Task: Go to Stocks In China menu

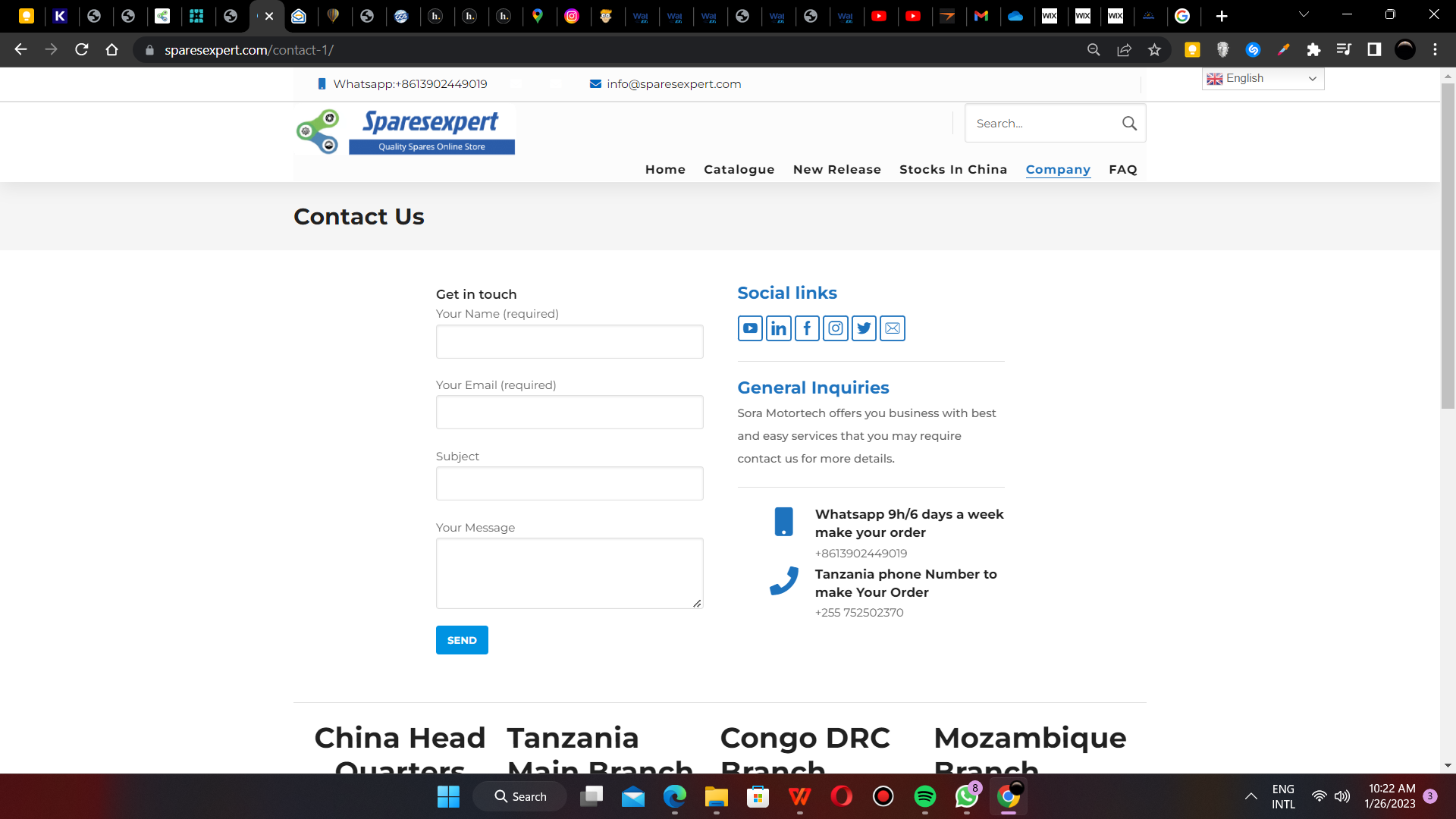Action: click(952, 170)
